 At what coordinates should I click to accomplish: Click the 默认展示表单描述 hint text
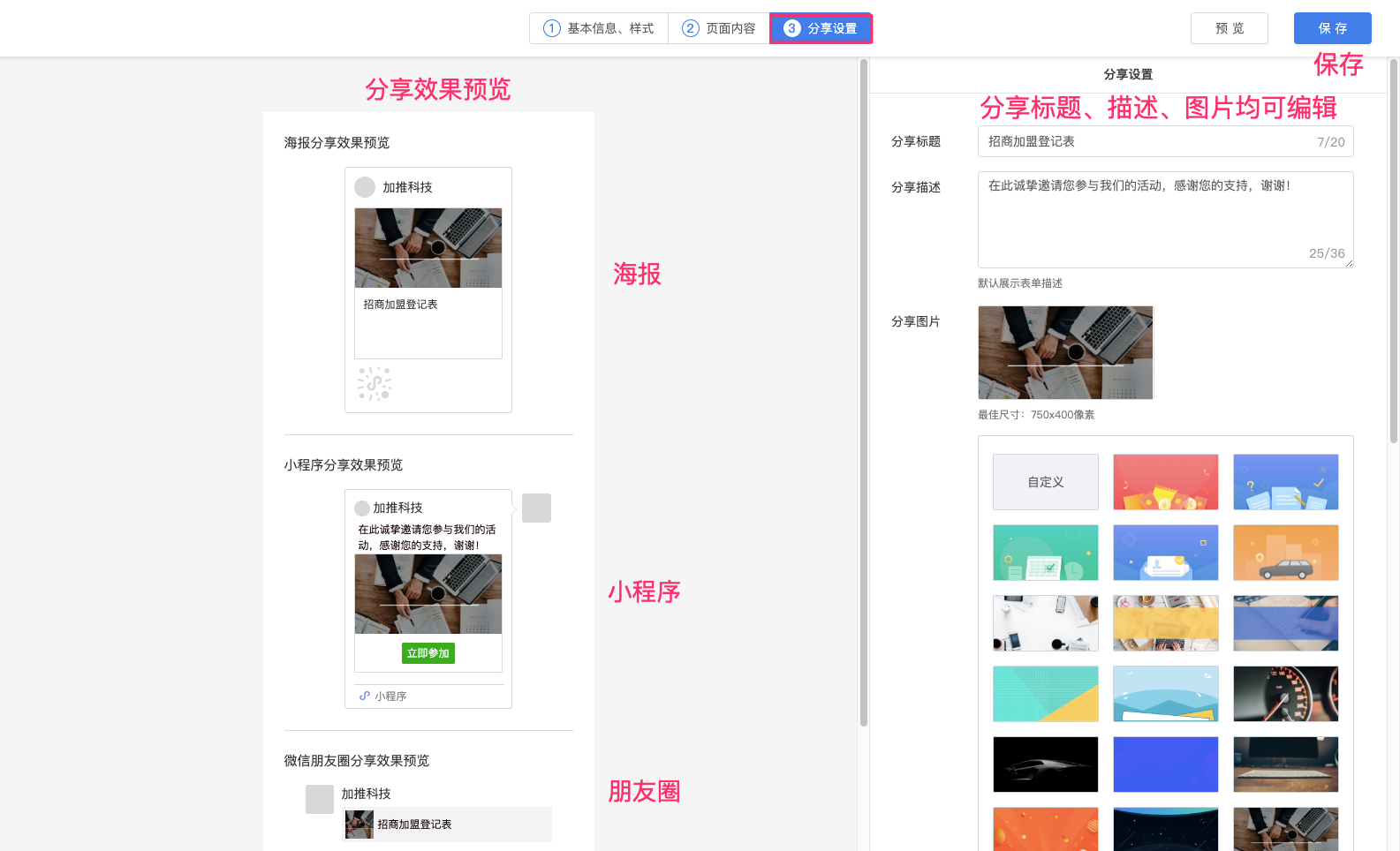click(1020, 283)
